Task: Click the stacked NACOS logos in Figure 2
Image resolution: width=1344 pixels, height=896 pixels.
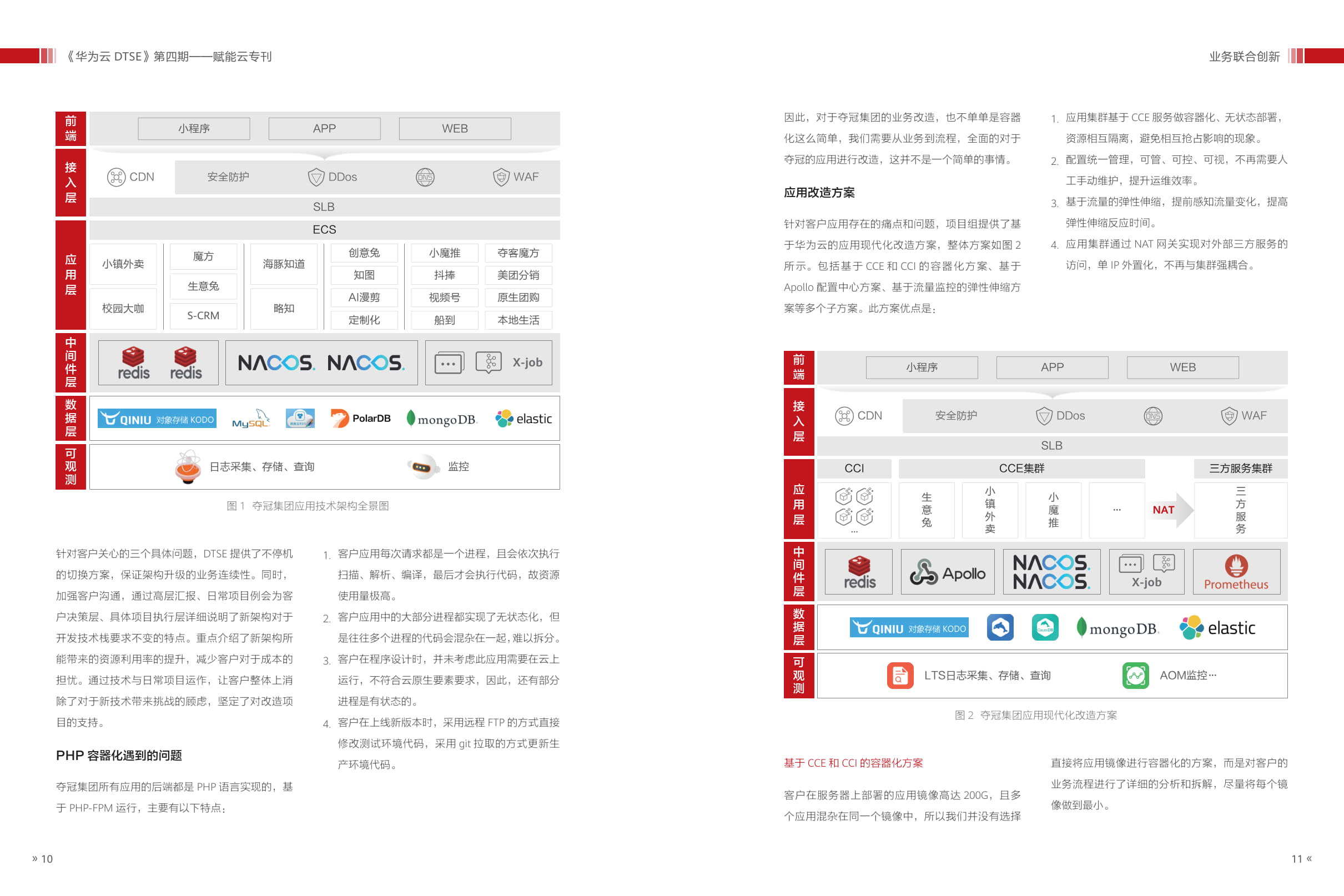Action: pos(1051,572)
